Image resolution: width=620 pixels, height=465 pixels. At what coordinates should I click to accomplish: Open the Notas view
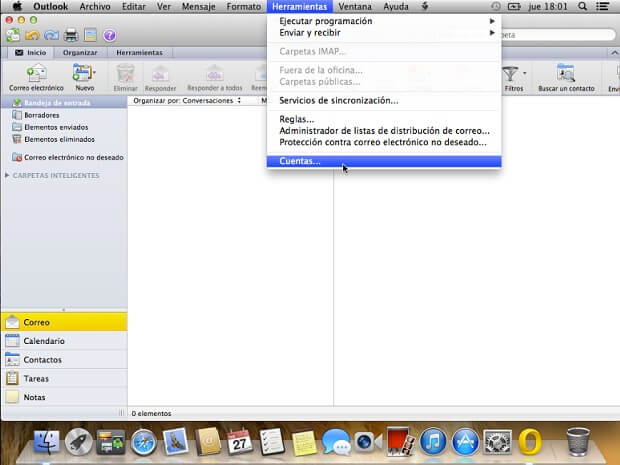pyautogui.click(x=64, y=397)
